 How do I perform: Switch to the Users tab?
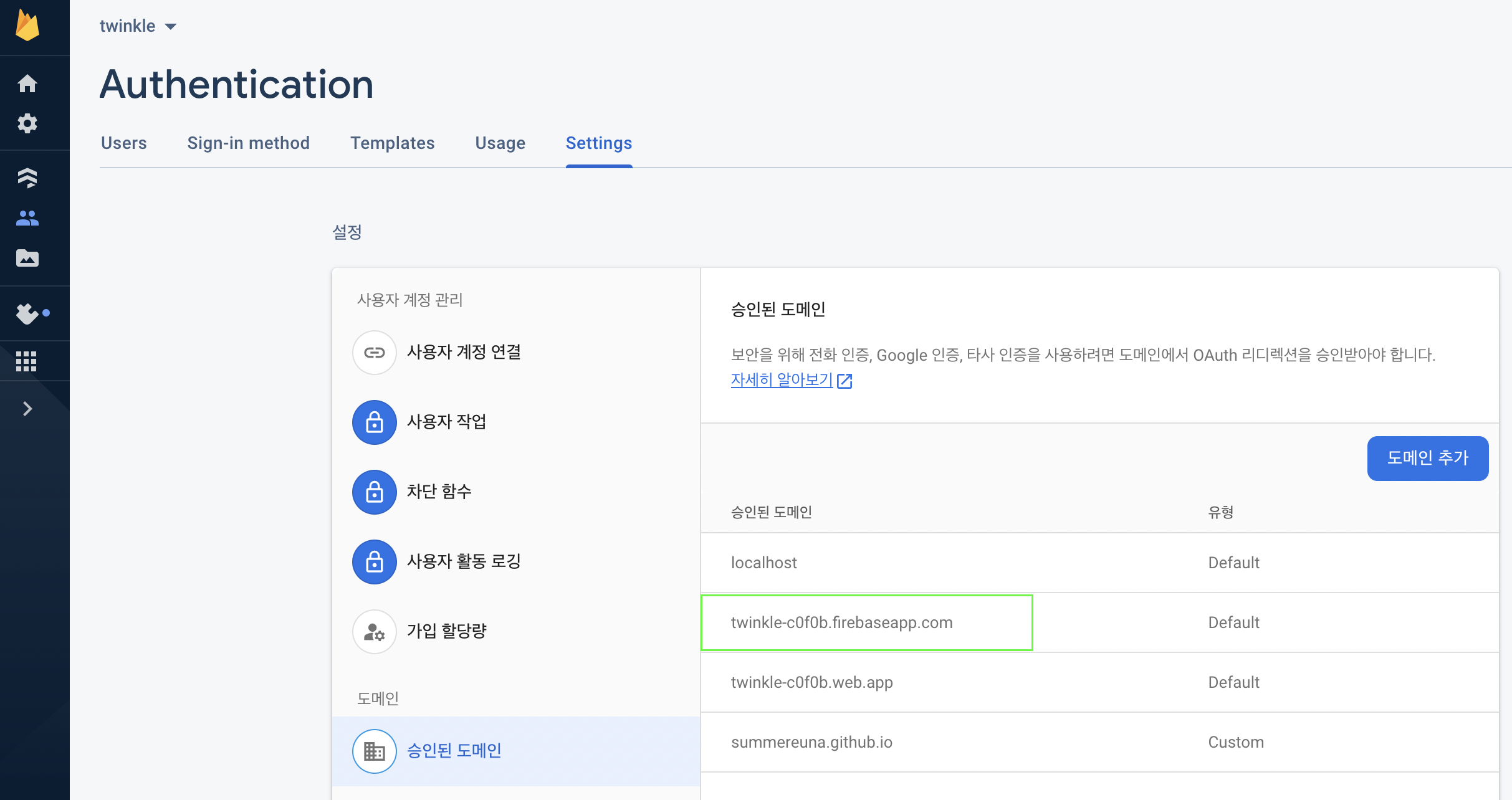124,143
